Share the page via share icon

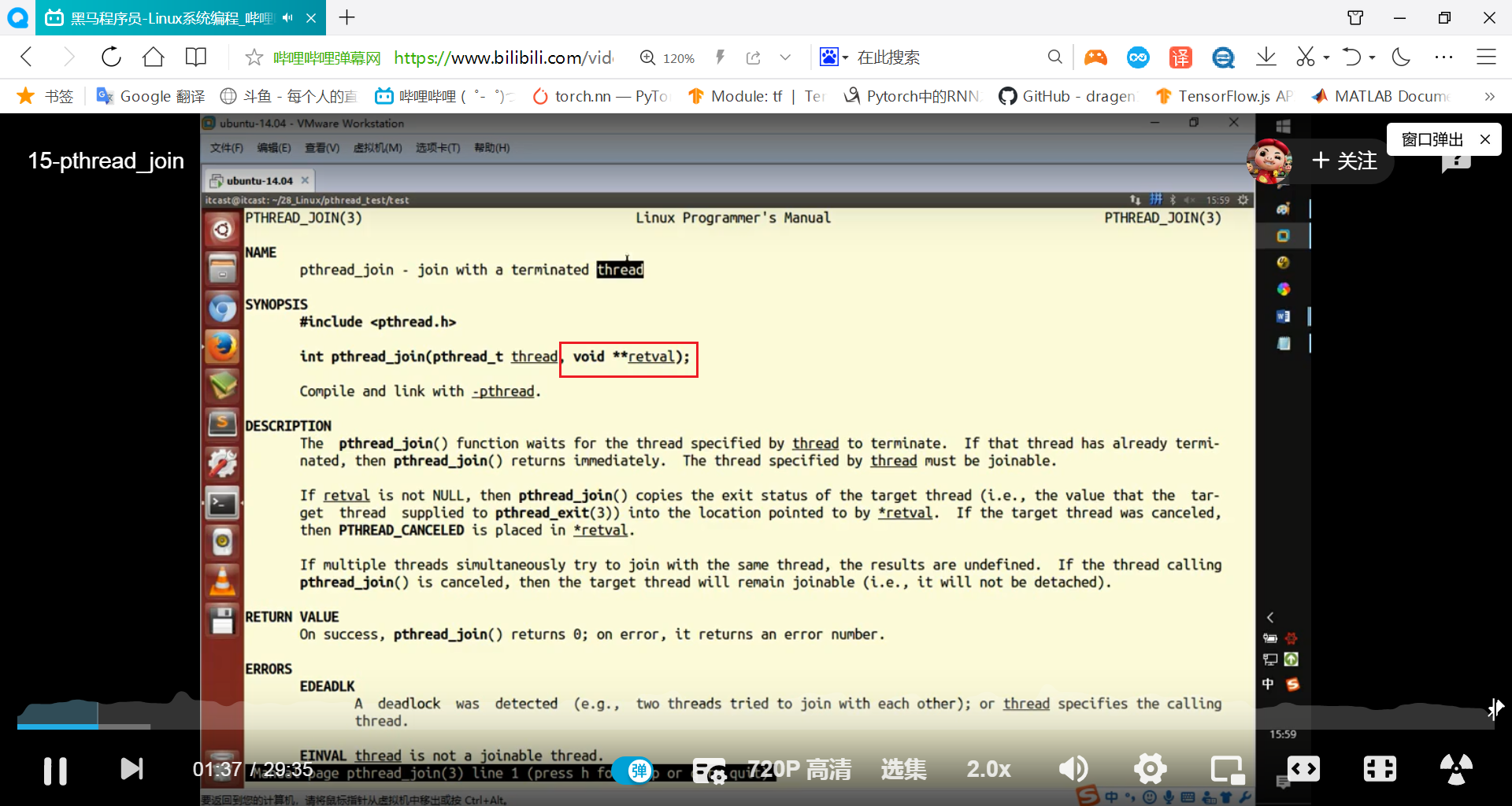754,57
